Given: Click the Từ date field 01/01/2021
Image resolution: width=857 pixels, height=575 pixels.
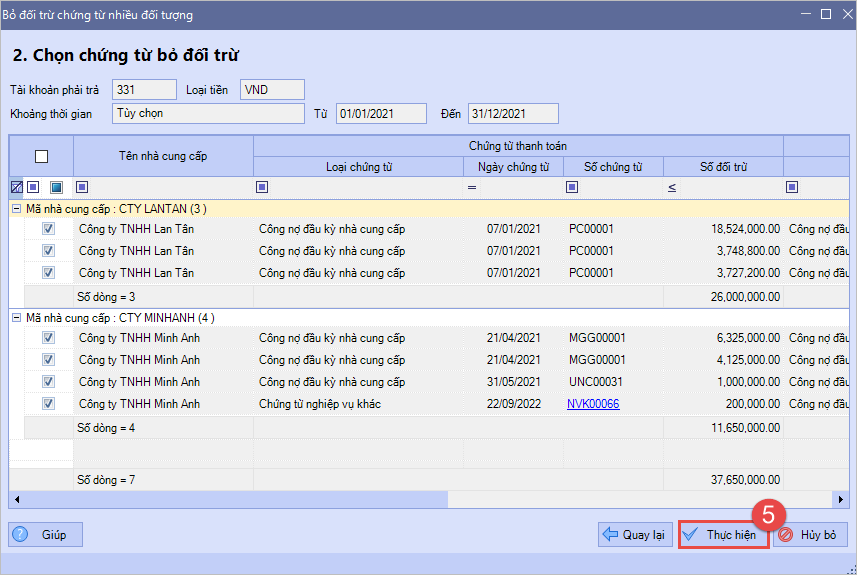Looking at the screenshot, I should point(381,114).
